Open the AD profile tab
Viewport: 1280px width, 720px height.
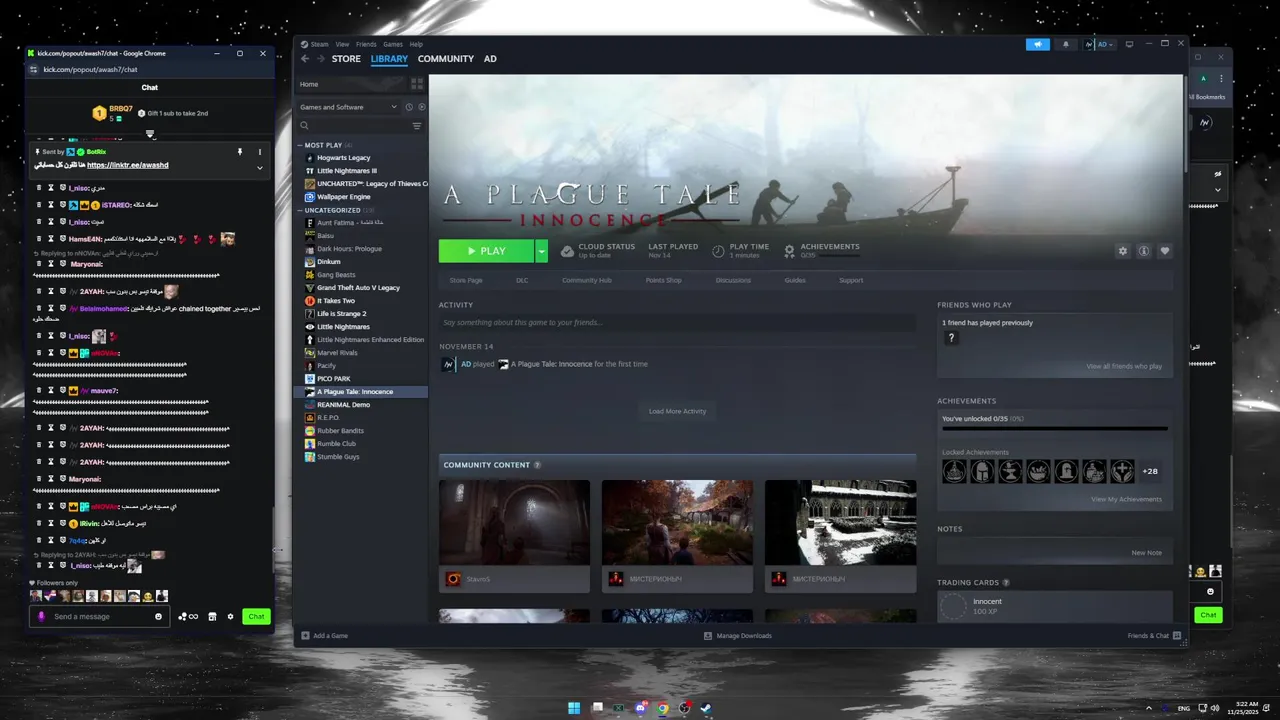[490, 59]
